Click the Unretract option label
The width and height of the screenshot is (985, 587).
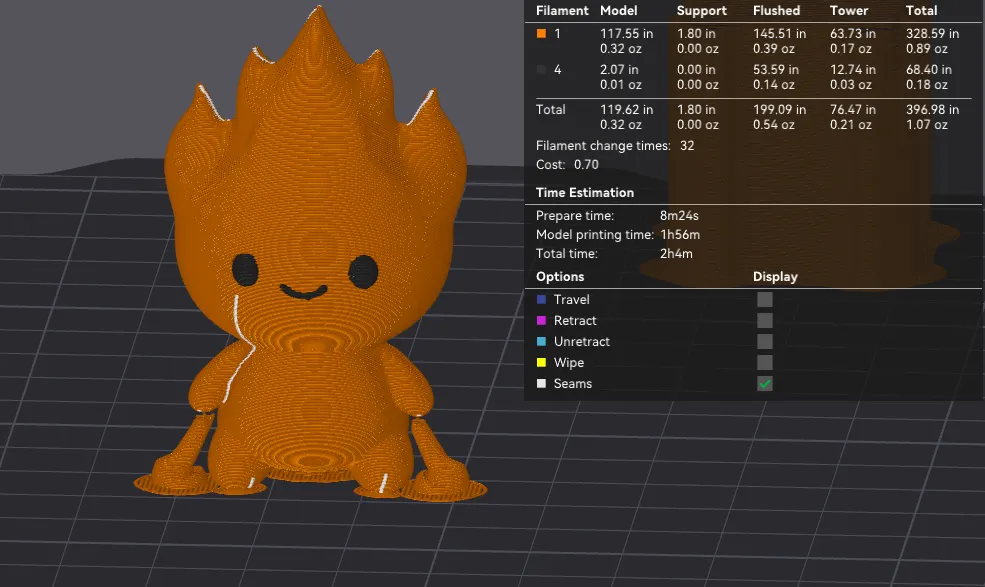click(582, 342)
